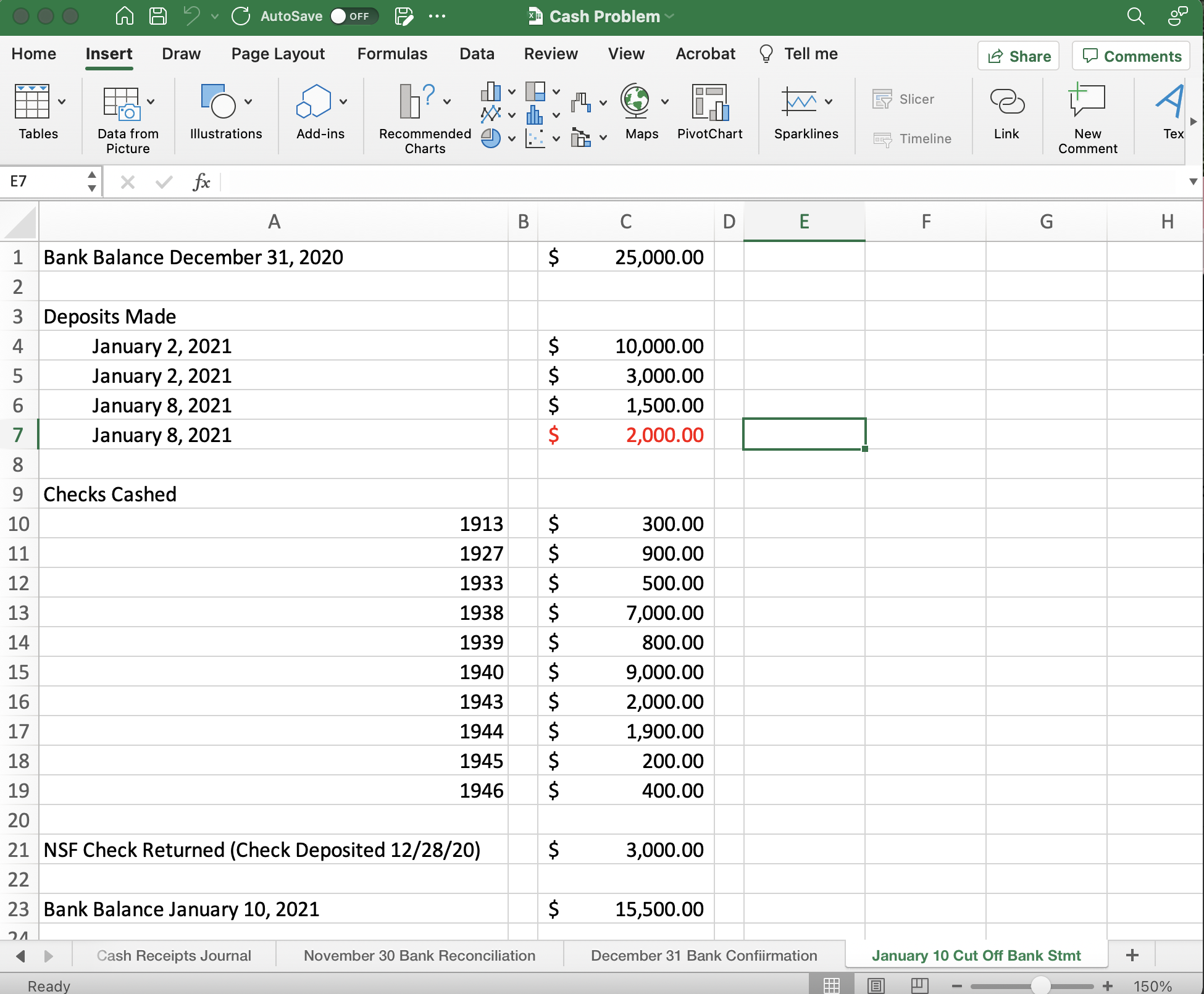Screen dimensions: 1204x994
Task: Click the insert function fx icon
Action: click(x=201, y=182)
